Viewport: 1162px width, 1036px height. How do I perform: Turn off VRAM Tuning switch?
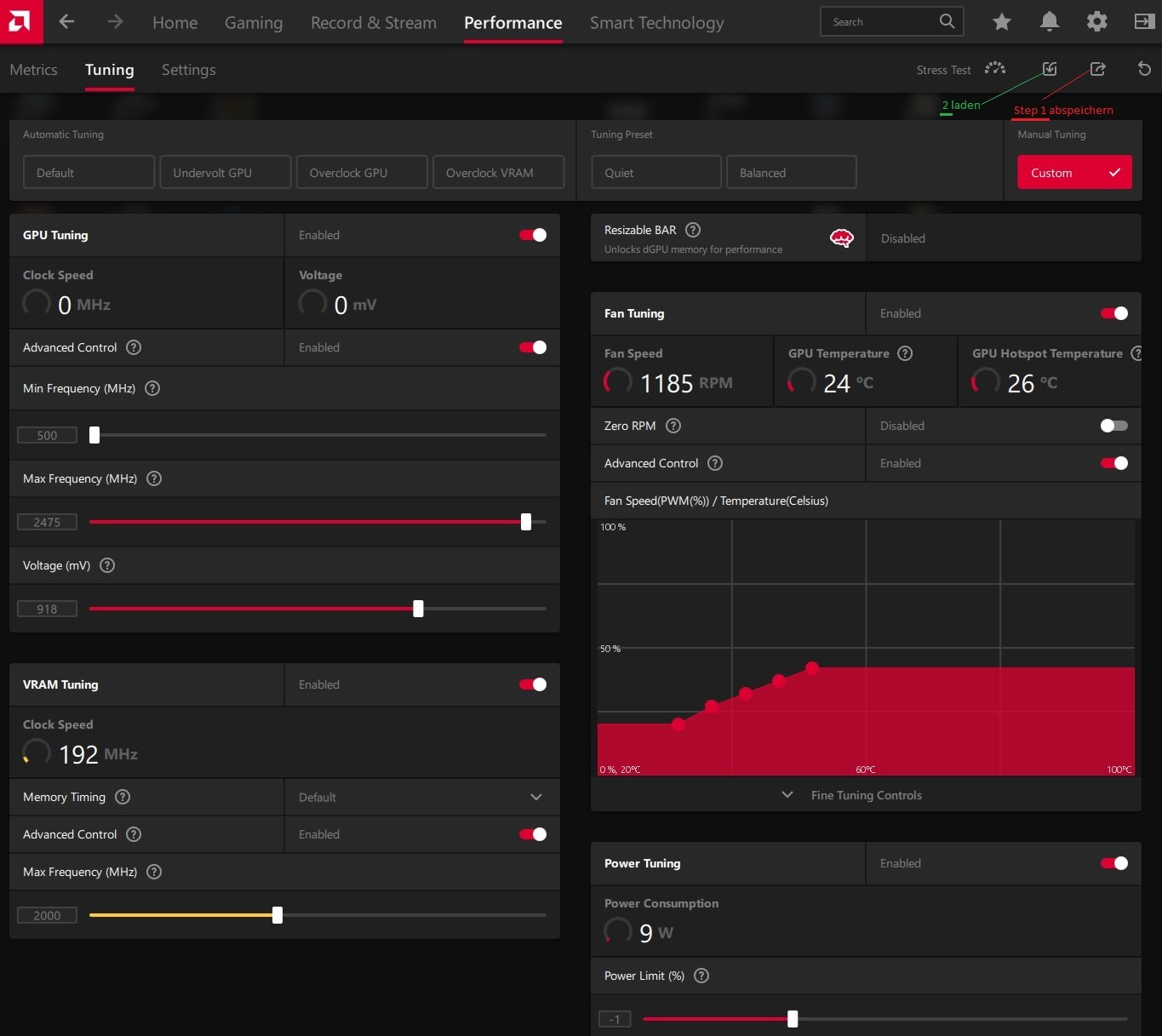pyautogui.click(x=533, y=684)
